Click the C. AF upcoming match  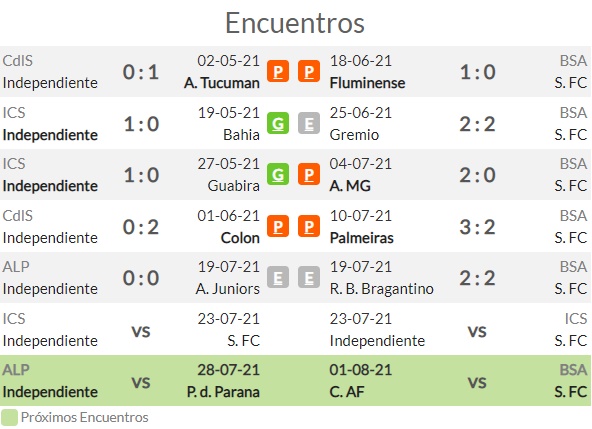coord(347,392)
